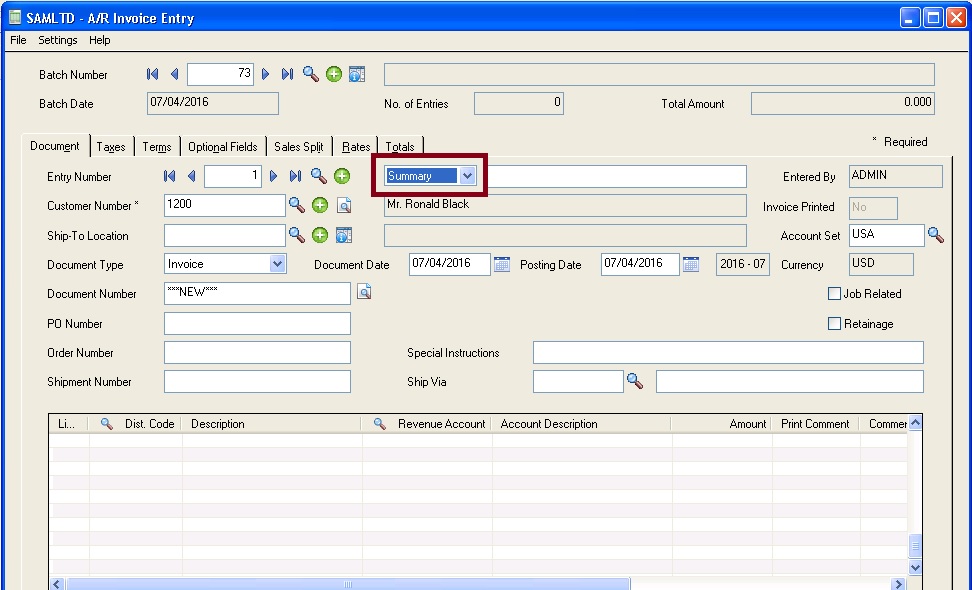The height and width of the screenshot is (590, 972).
Task: Open ship-to location details icon
Action: point(344,235)
